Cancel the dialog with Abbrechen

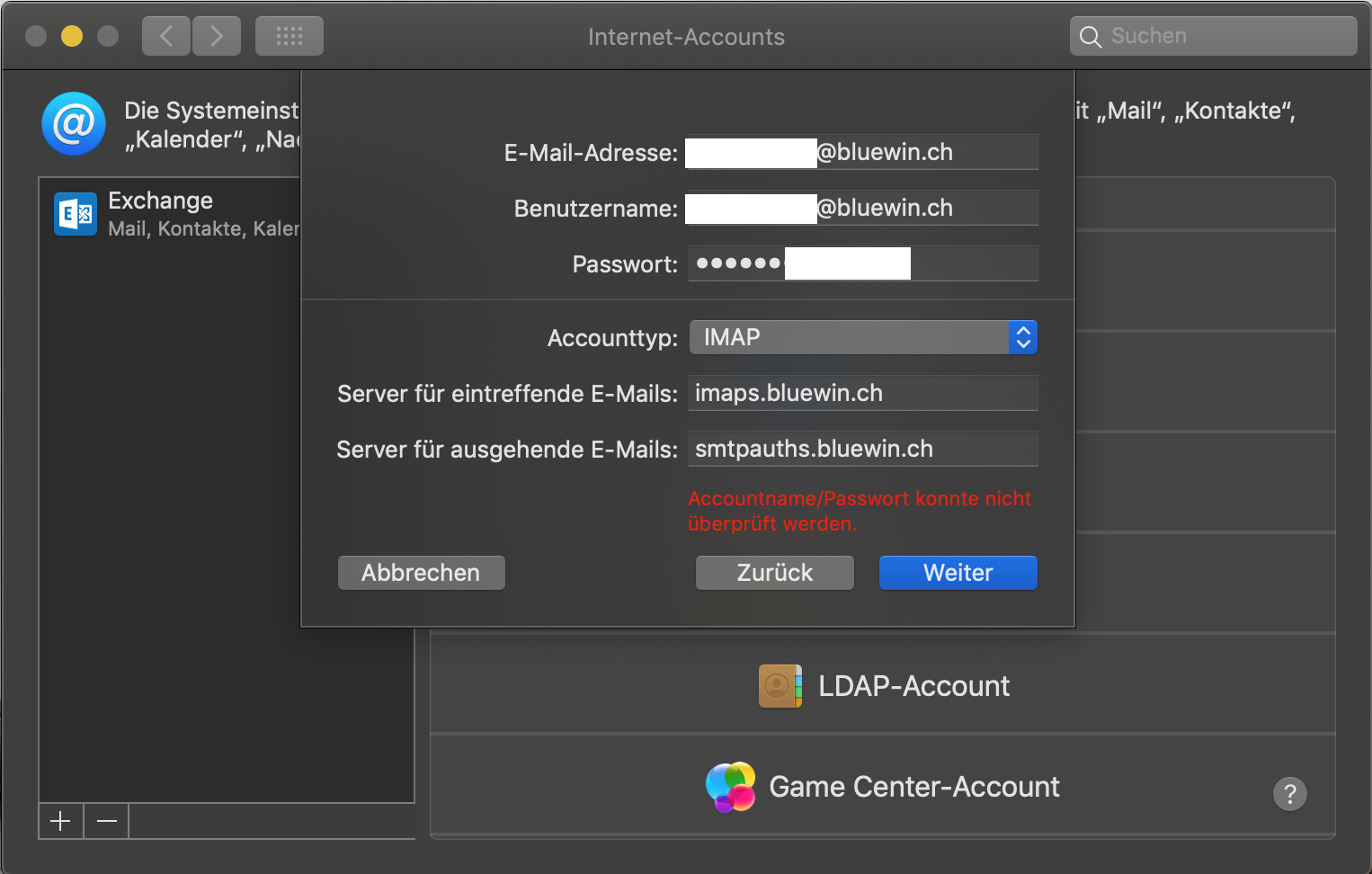coord(421,573)
